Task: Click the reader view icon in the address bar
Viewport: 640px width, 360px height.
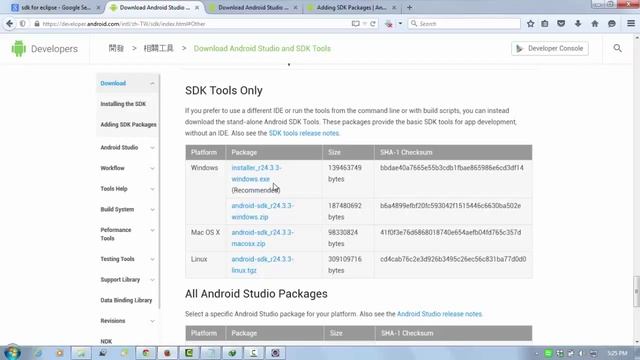Action: (356, 24)
